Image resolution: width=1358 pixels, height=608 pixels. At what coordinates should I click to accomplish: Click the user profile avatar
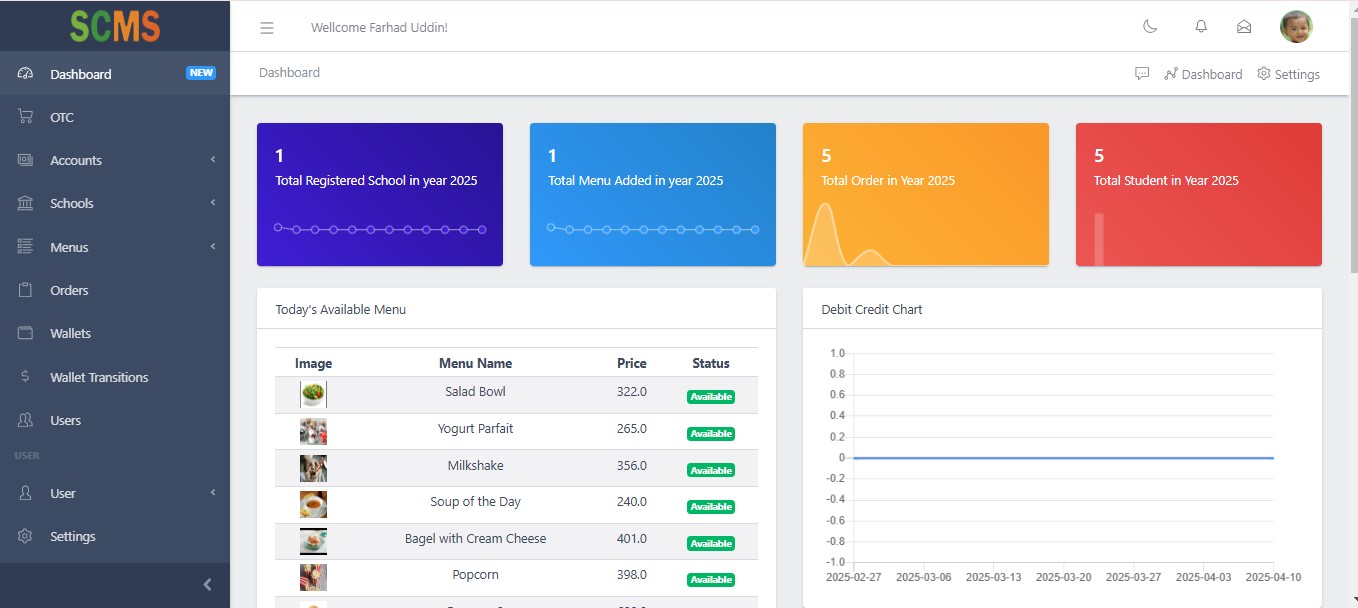tap(1296, 27)
